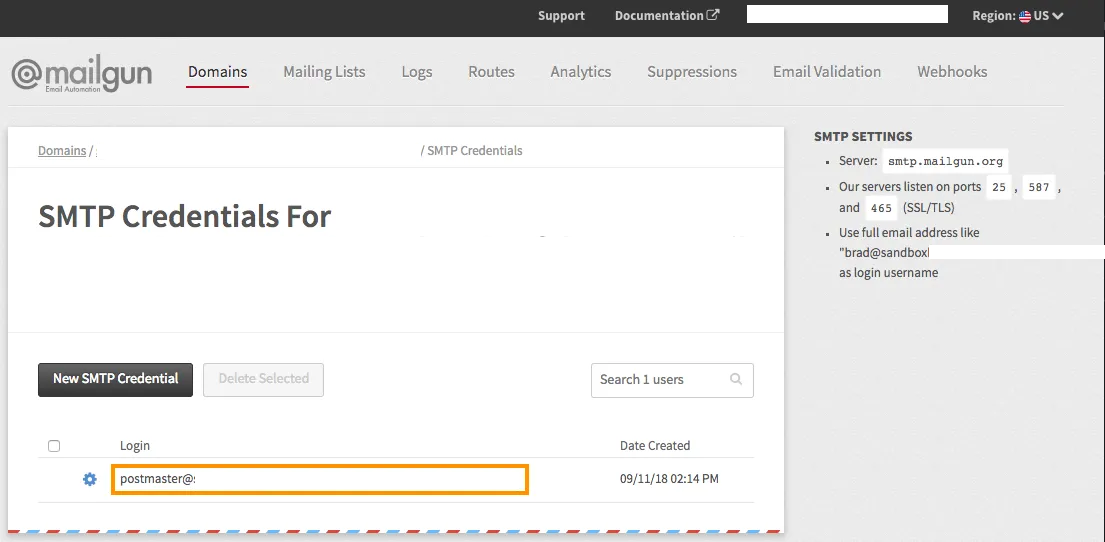Click the Mailgun logo
This screenshot has height=542, width=1105.
coord(81,75)
